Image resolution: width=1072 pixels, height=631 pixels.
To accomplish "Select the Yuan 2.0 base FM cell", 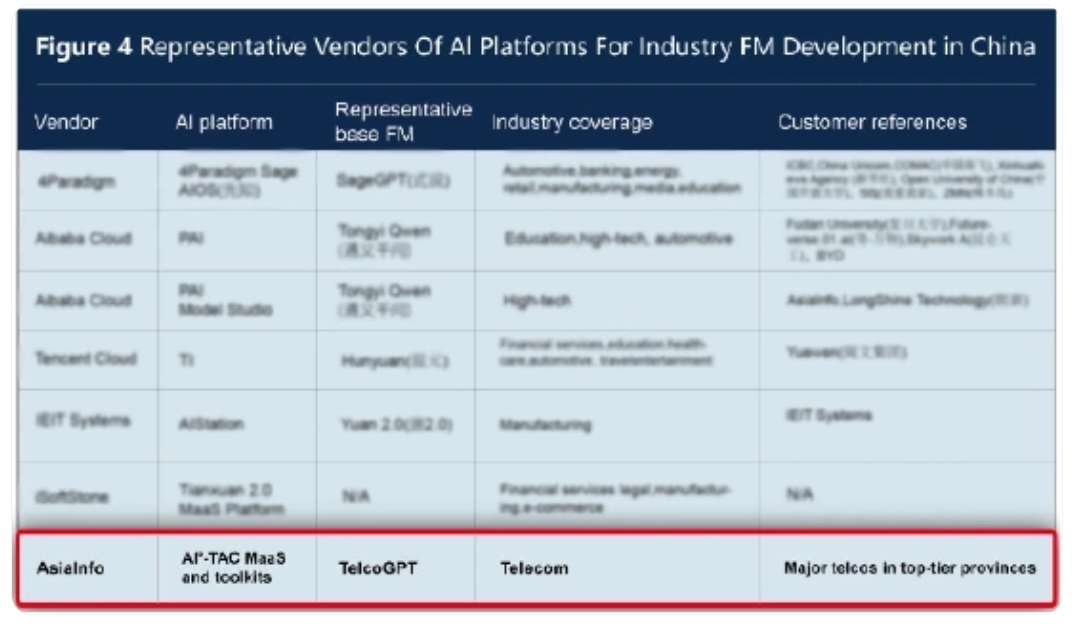I will click(395, 424).
